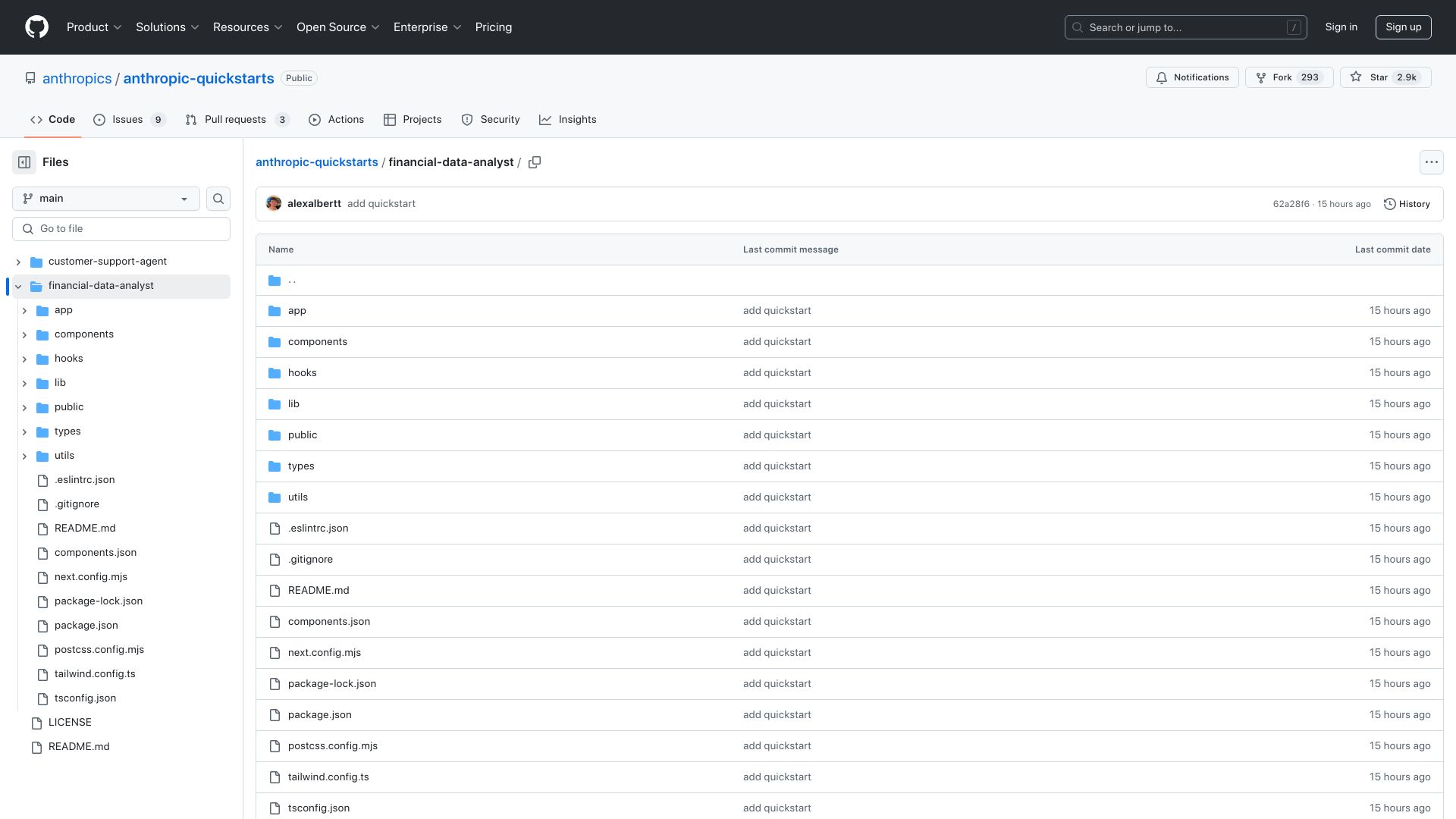Expand the Open Source menu

click(337, 27)
